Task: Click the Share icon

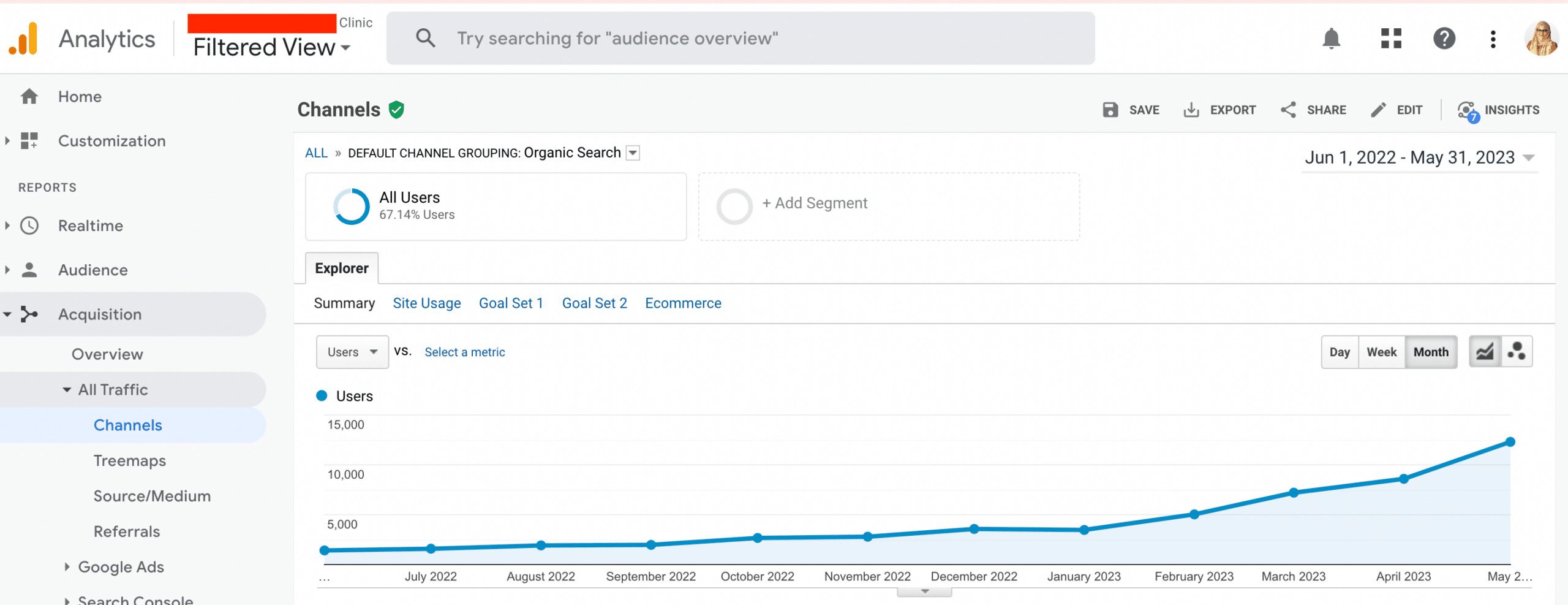Action: pyautogui.click(x=1288, y=110)
